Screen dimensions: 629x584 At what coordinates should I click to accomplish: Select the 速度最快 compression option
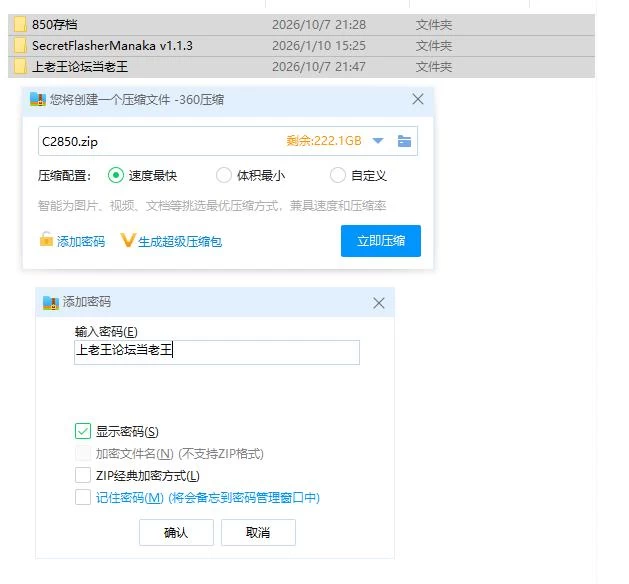click(142, 175)
